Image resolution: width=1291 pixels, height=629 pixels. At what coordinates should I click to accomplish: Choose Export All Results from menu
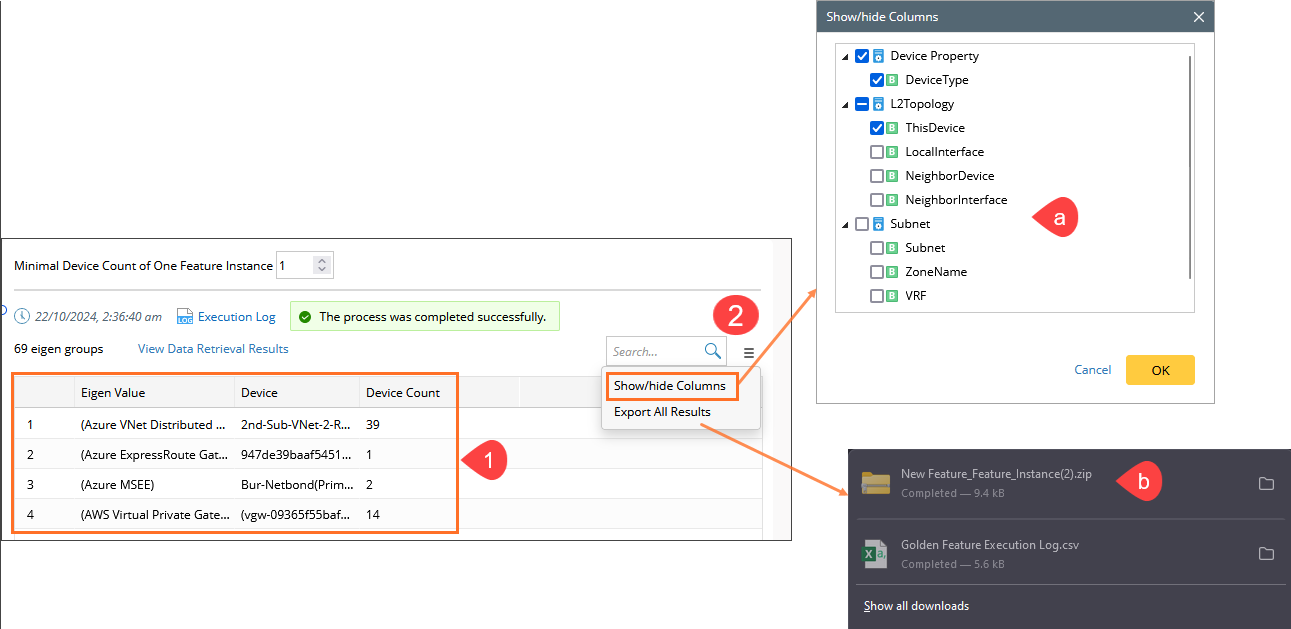click(662, 412)
